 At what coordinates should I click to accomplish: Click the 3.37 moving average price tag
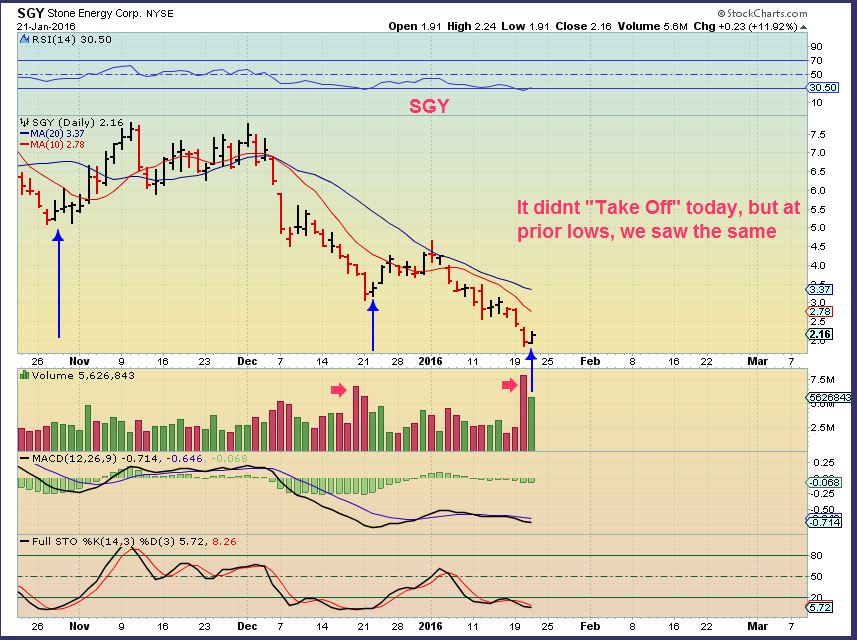pyautogui.click(x=820, y=289)
